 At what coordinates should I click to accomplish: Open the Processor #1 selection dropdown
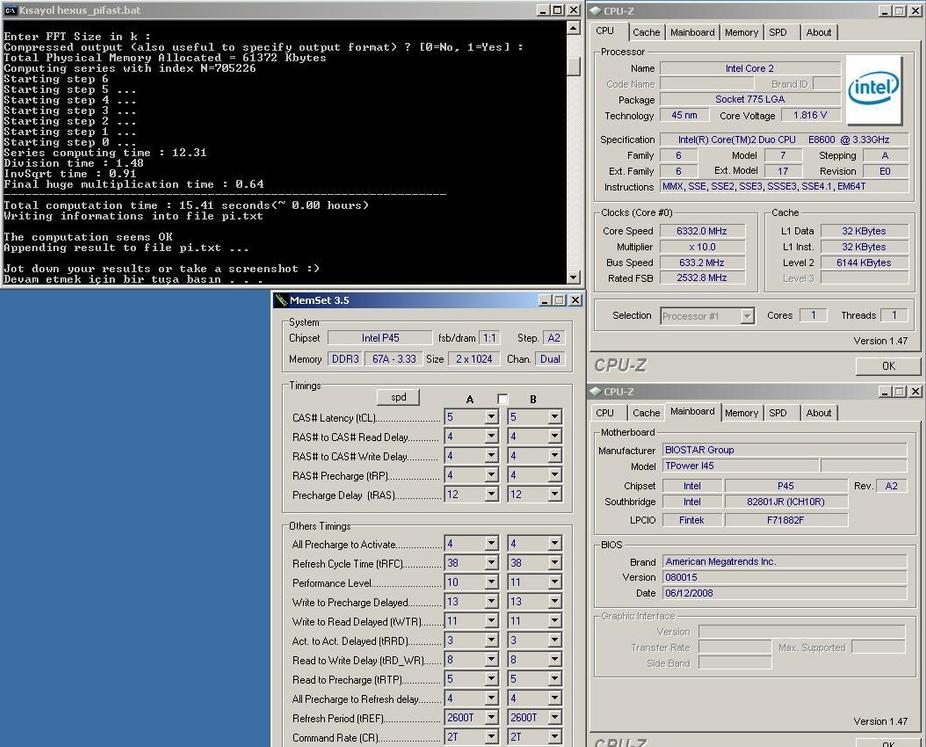pyautogui.click(x=747, y=316)
